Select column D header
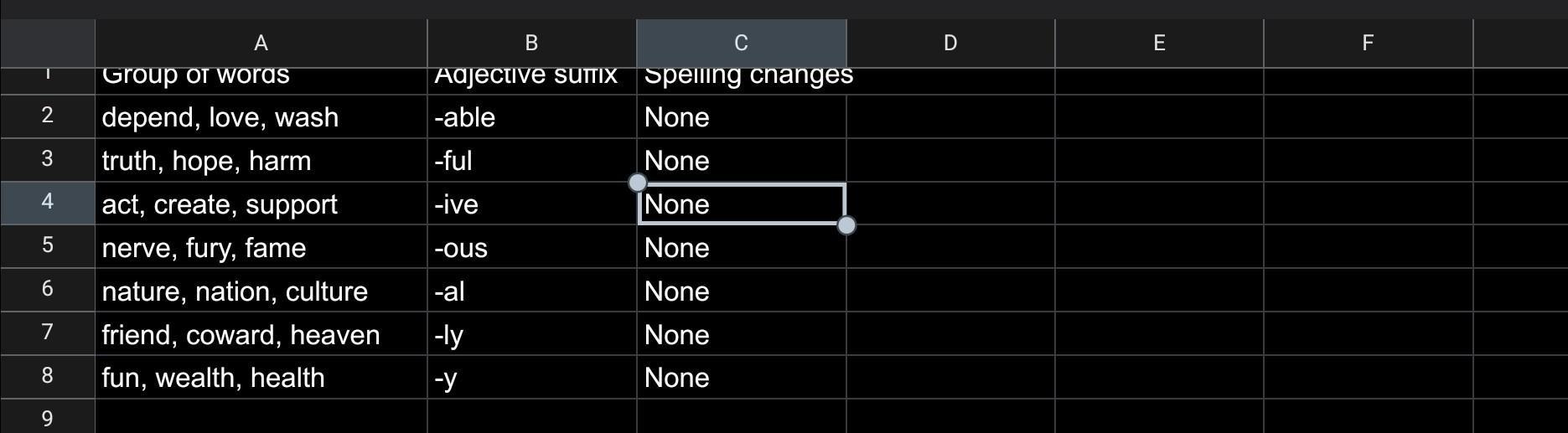The height and width of the screenshot is (433, 1568). (x=950, y=44)
